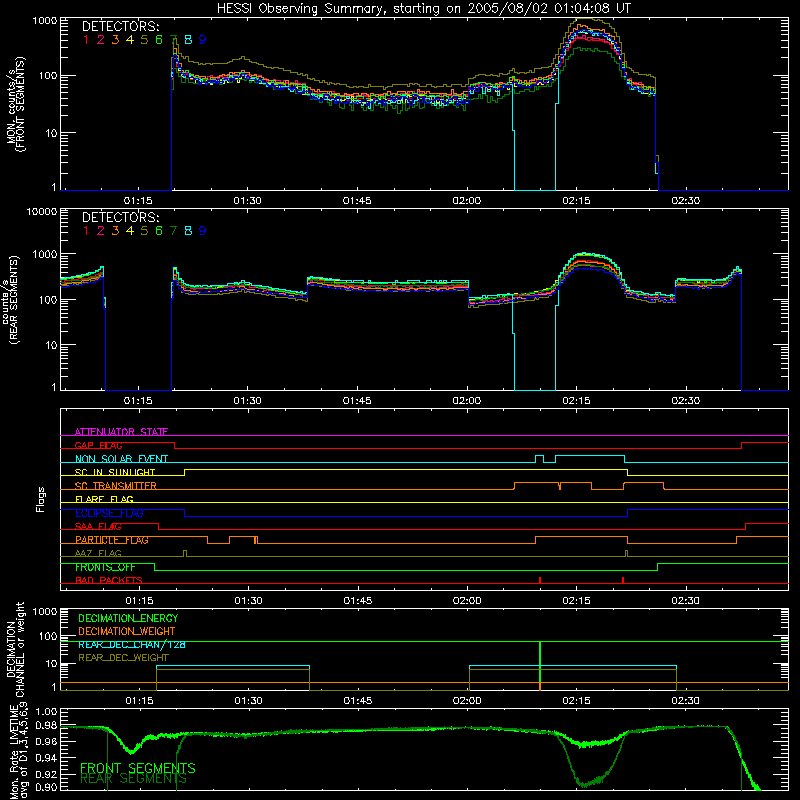Click first red BAD_PACKETS tick mark
This screenshot has height=800, width=800.
540,580
